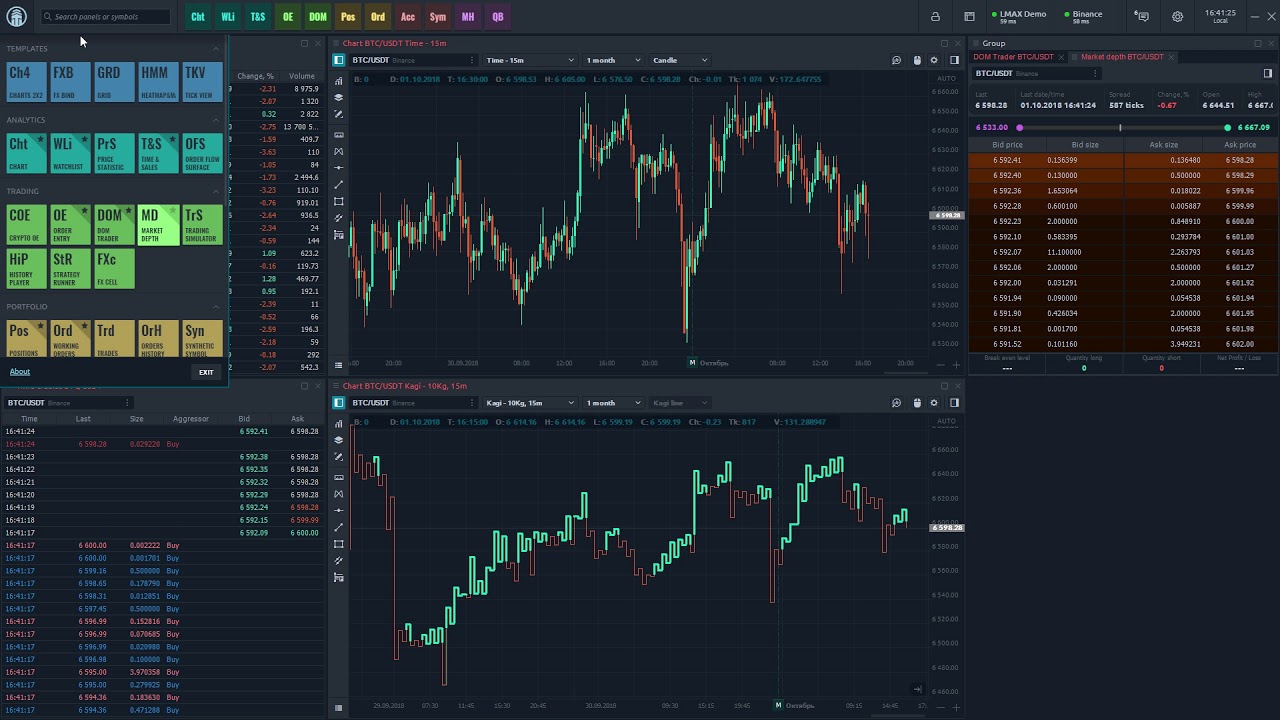Open the 1 month range dropdown on the Kagi chart
This screenshot has height=720, width=1280.
614,403
